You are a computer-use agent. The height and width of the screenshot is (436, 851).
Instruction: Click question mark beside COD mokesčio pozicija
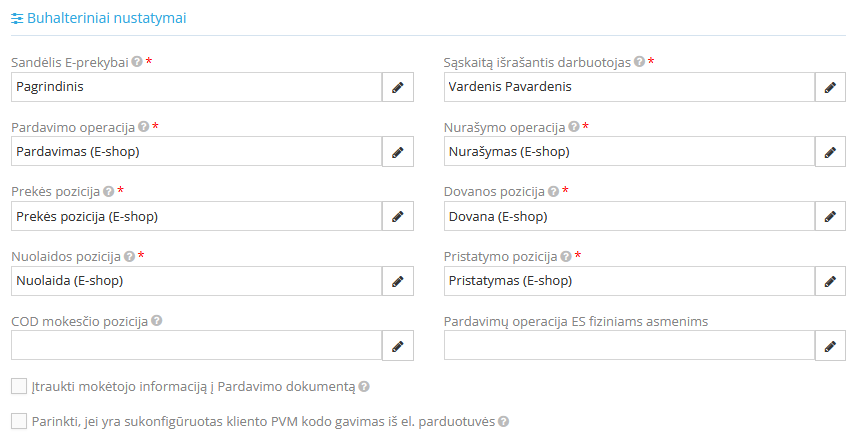point(157,321)
